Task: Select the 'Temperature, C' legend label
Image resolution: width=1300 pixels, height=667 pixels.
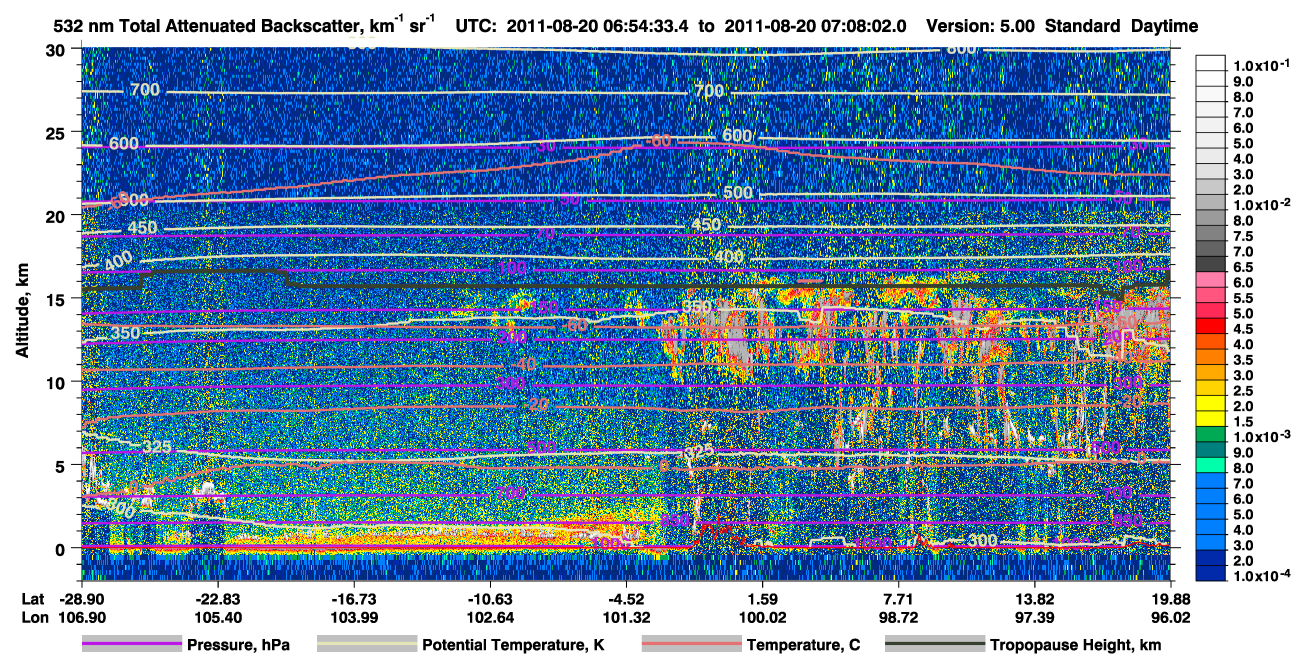Action: [x=803, y=646]
